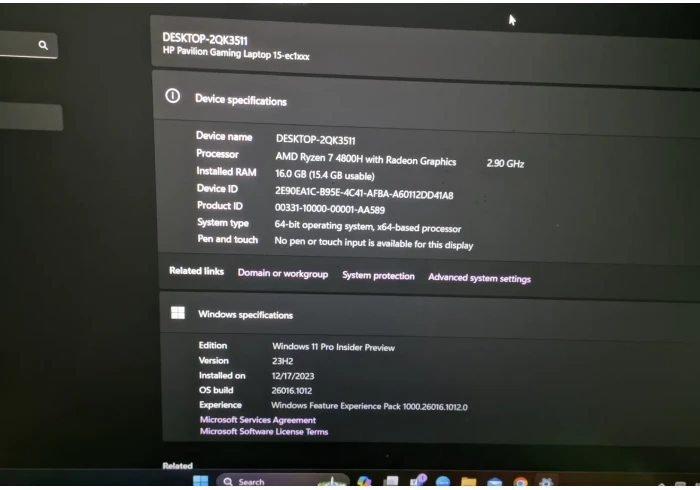
Task: Click the Settings gear icon on taskbar
Action: [546, 482]
